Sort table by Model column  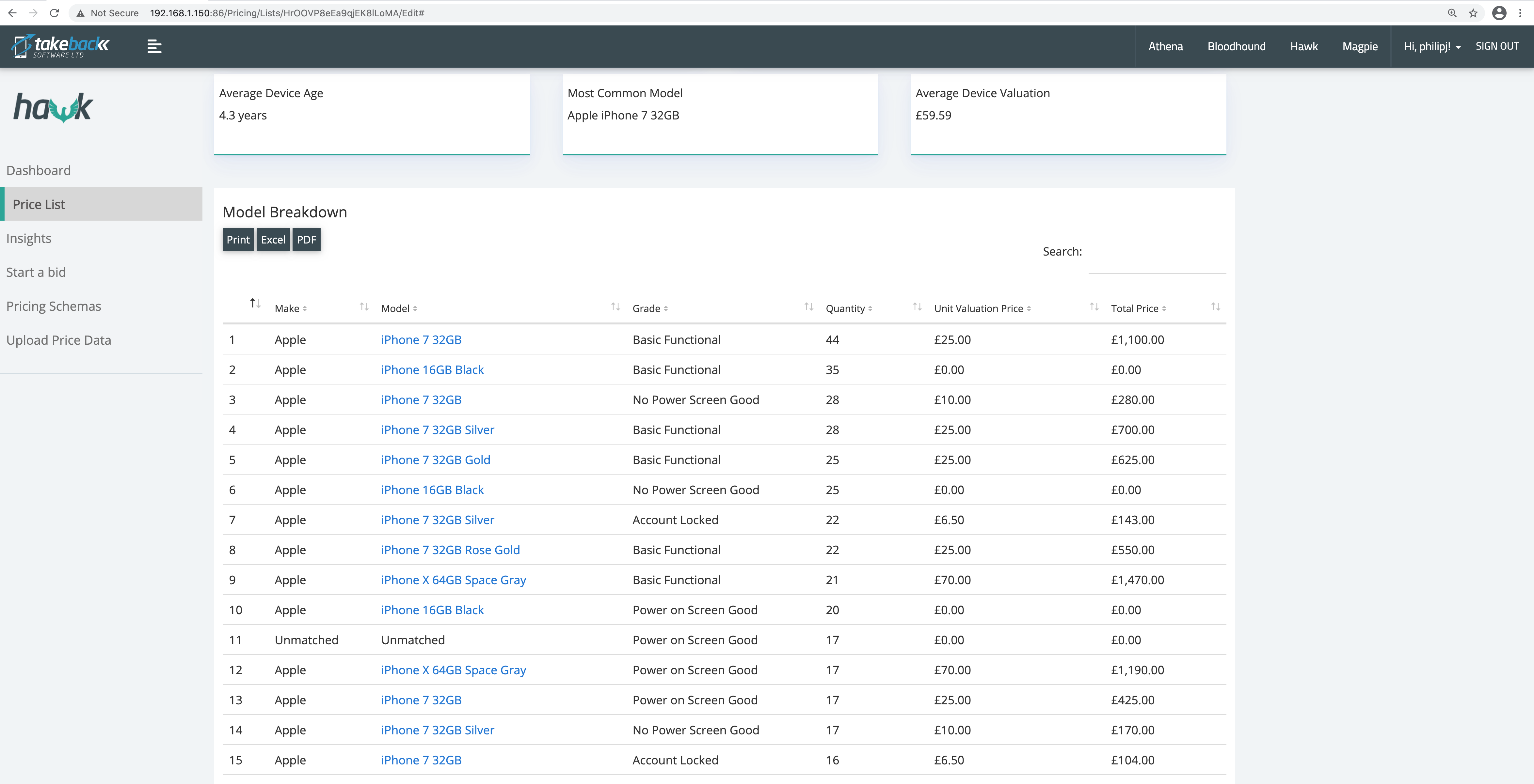tap(399, 308)
